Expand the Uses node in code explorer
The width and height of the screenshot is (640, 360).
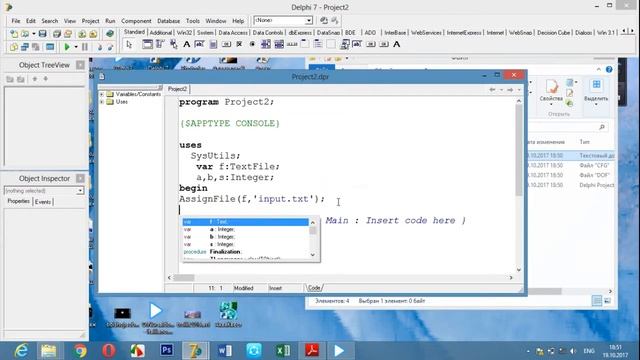coord(102,102)
